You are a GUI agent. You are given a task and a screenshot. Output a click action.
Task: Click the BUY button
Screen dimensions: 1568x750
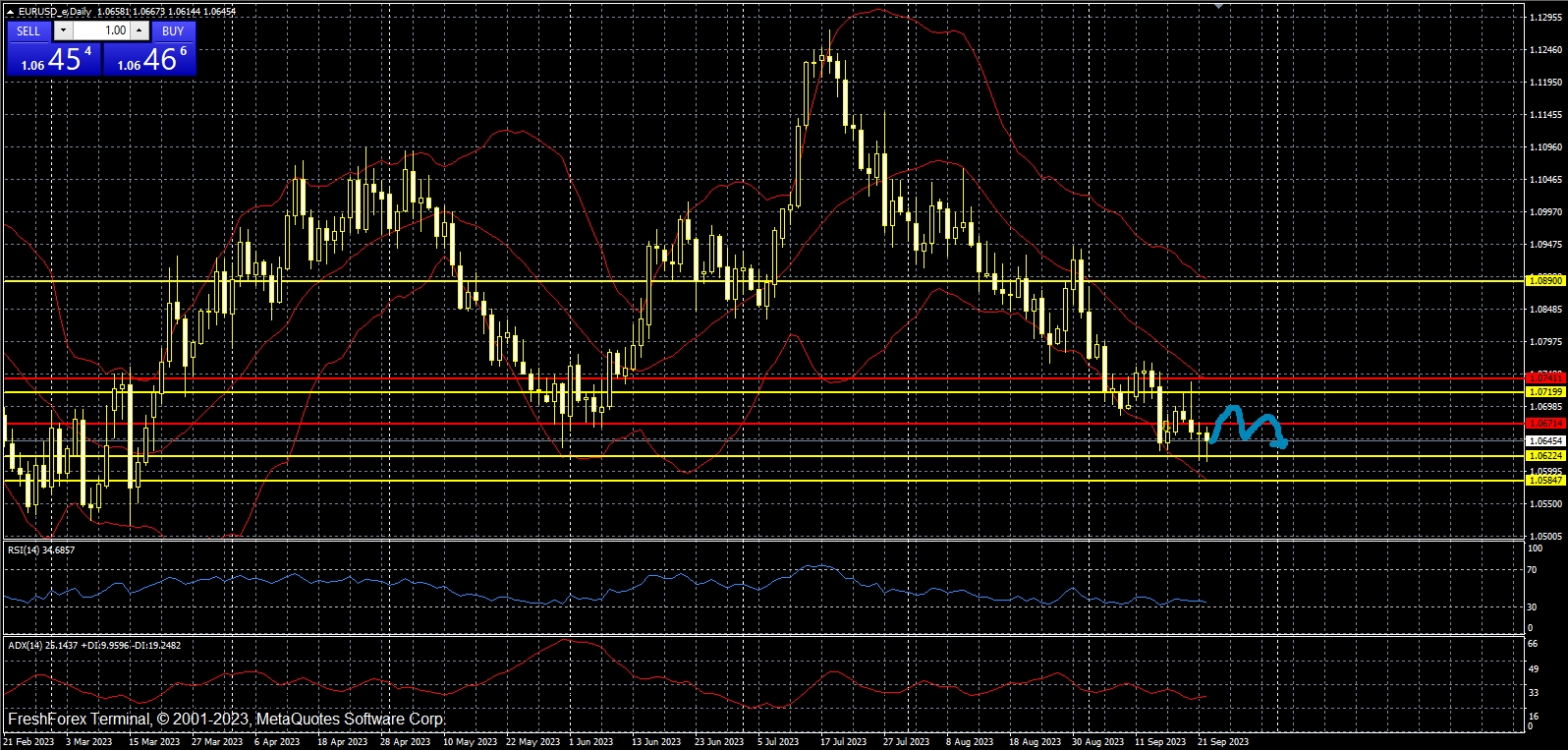[x=173, y=30]
